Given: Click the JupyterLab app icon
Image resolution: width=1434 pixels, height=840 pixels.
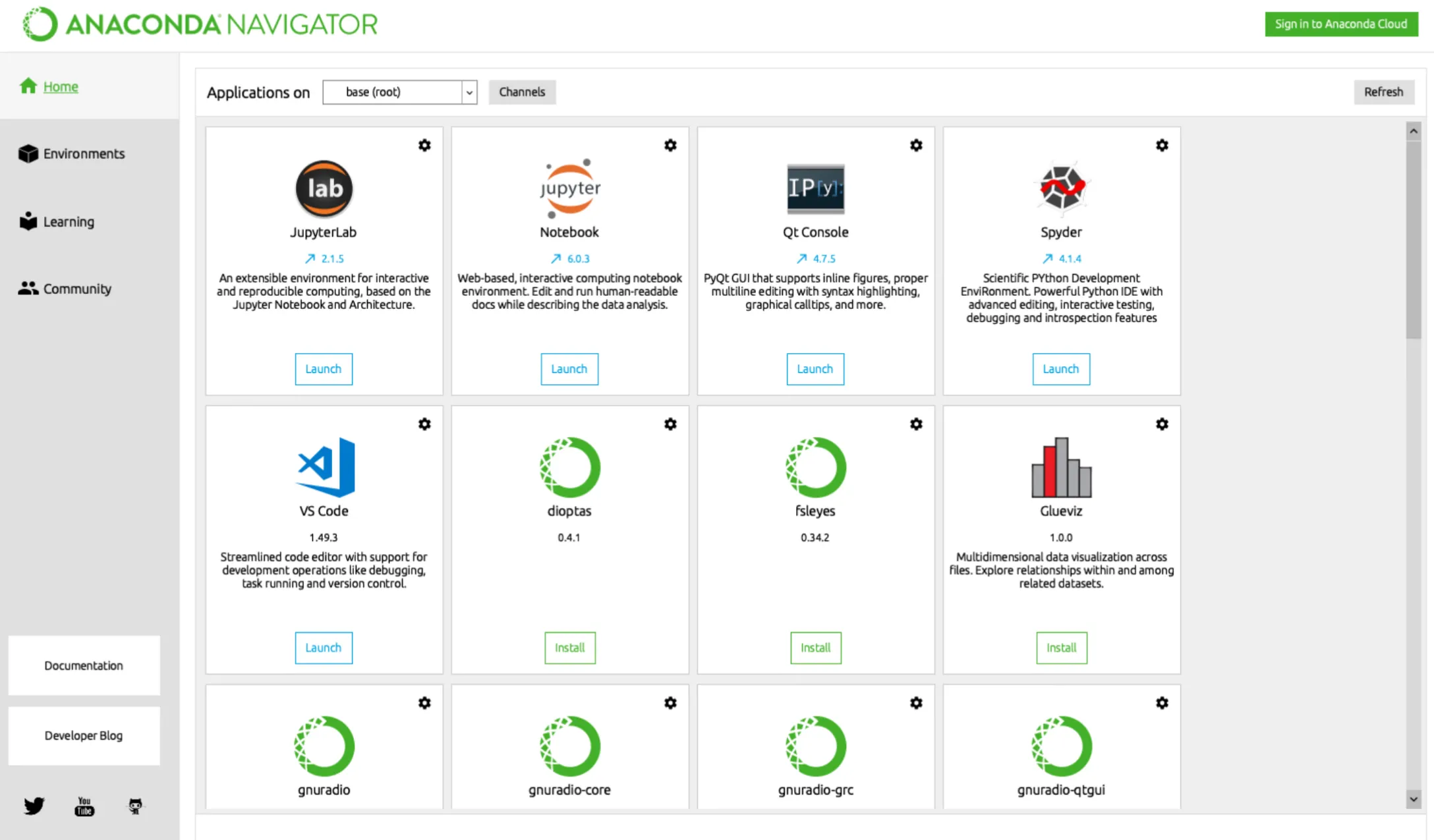Looking at the screenshot, I should coord(324,188).
